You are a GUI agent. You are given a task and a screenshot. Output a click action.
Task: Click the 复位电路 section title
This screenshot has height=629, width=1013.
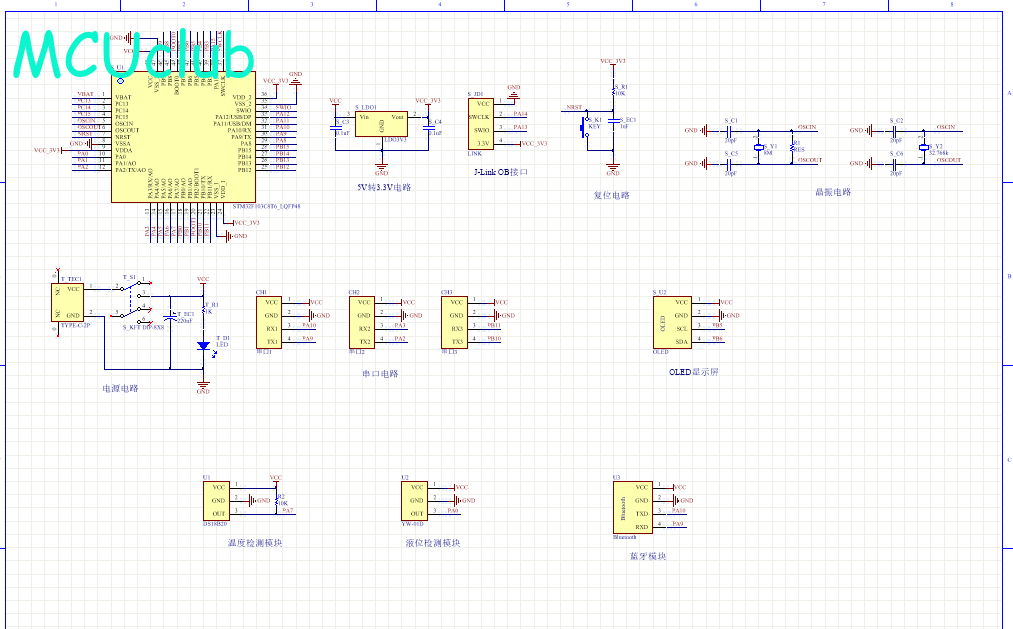coord(611,195)
